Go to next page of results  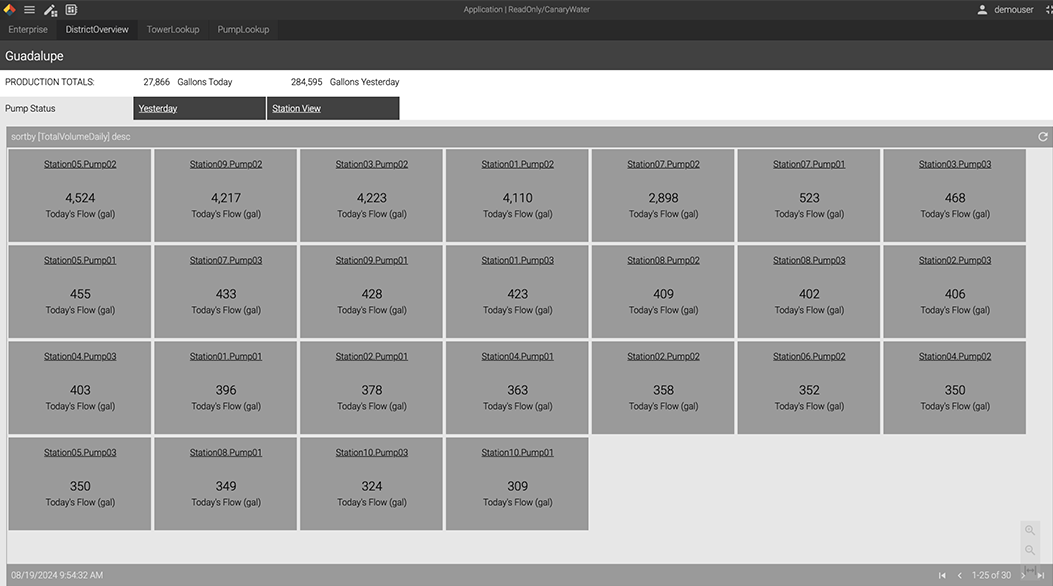click(1023, 575)
